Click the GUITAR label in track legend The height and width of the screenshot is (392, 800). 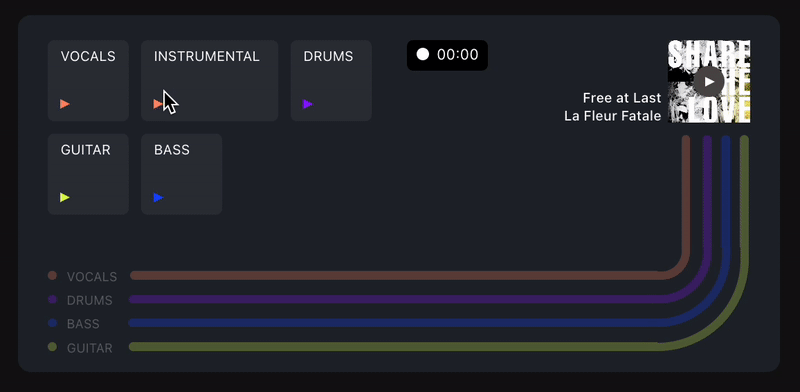coord(90,348)
